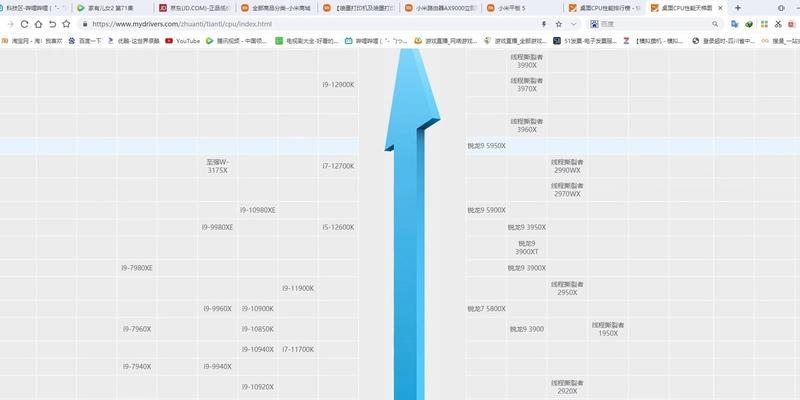The height and width of the screenshot is (400, 800).
Task: Click the i9-7980XE cell
Action: pyautogui.click(x=137, y=268)
